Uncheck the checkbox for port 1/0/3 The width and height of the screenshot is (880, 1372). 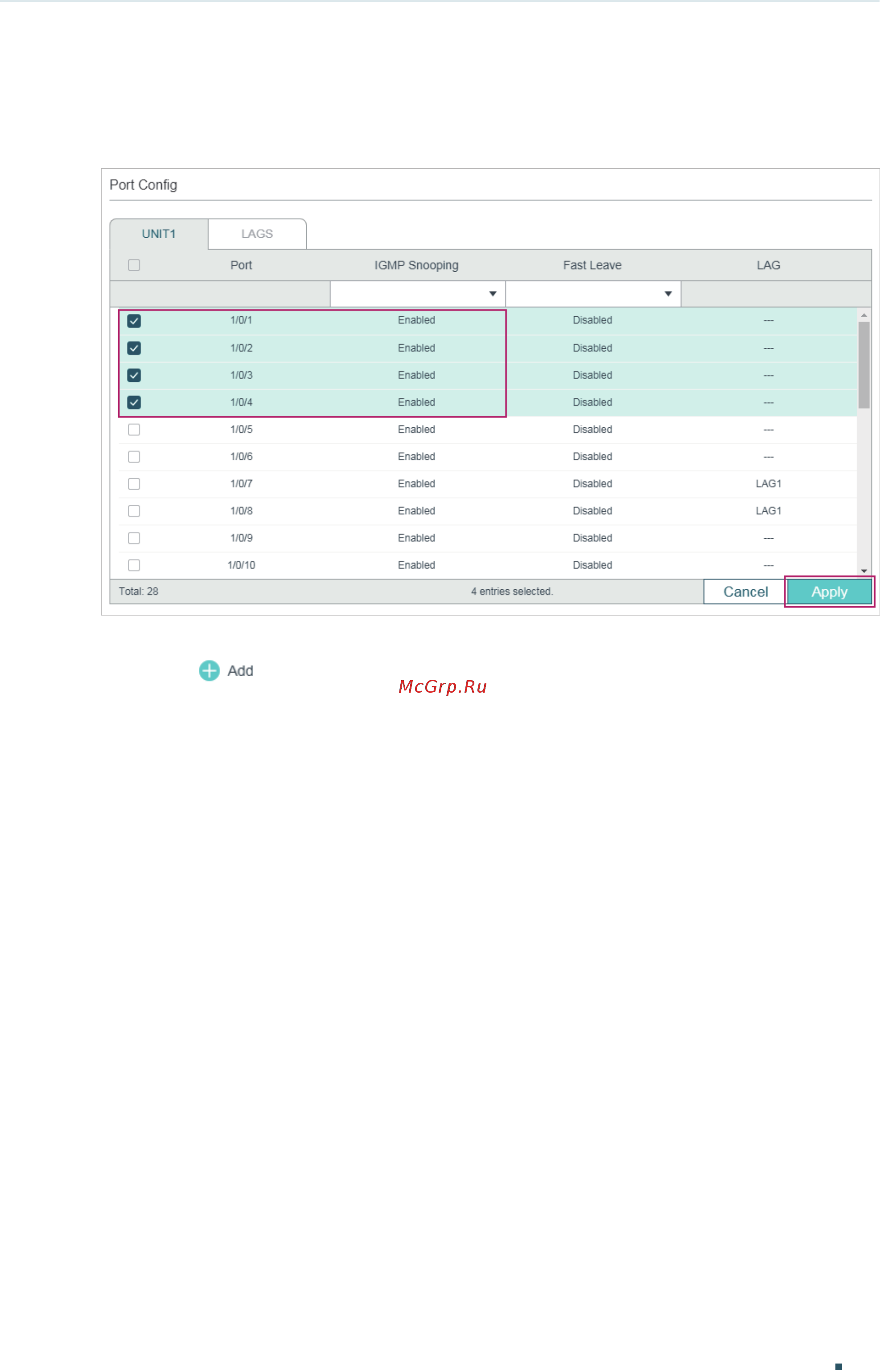click(134, 375)
